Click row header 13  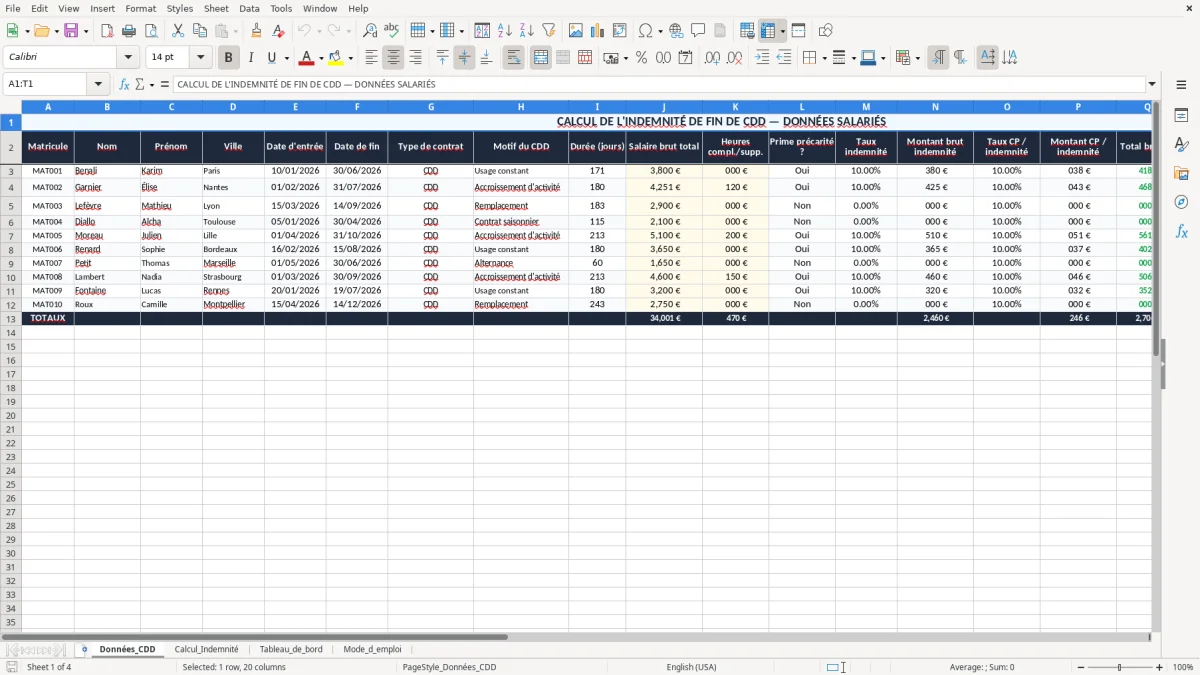11,318
